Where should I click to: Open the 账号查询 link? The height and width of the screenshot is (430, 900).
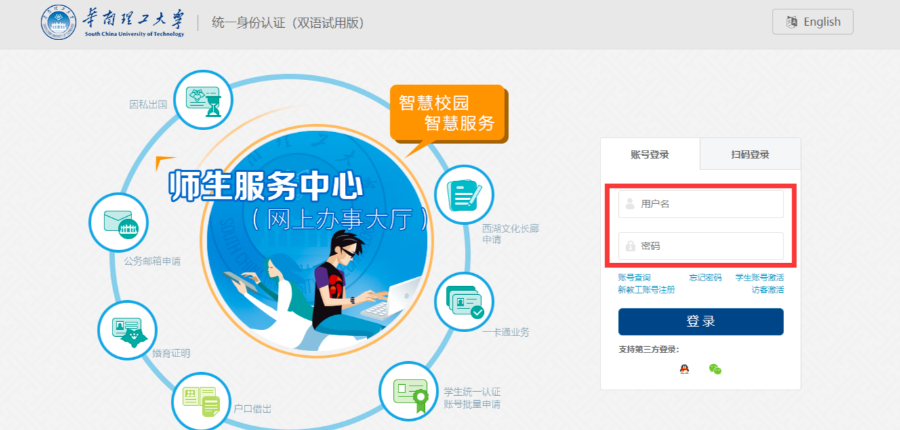634,277
